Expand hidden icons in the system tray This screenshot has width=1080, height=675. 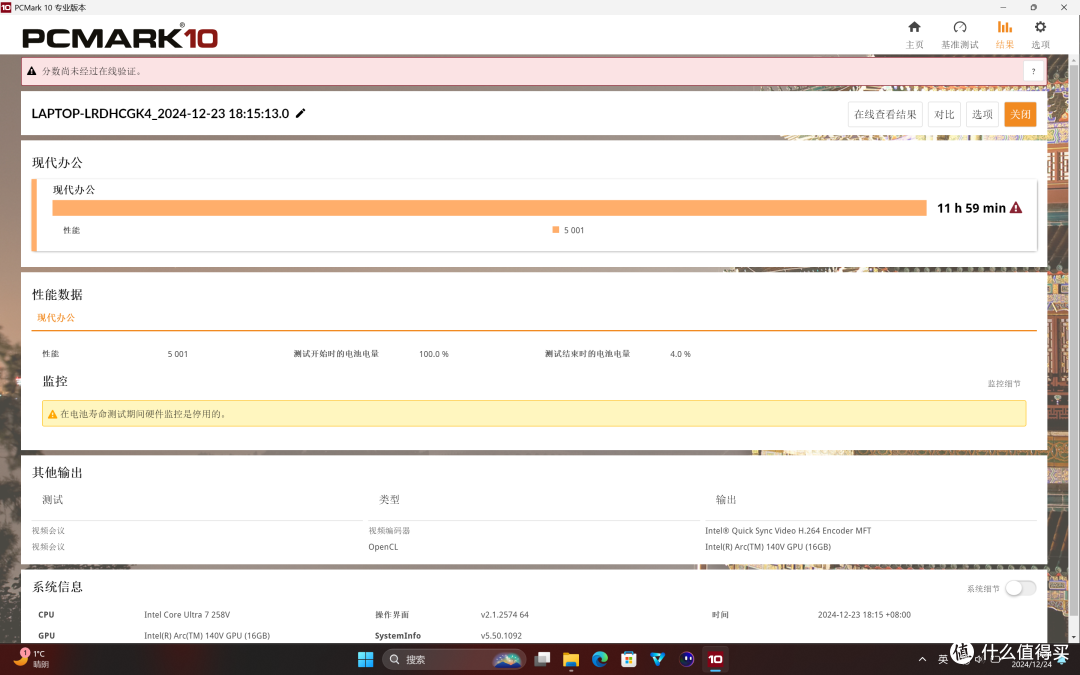(922, 659)
